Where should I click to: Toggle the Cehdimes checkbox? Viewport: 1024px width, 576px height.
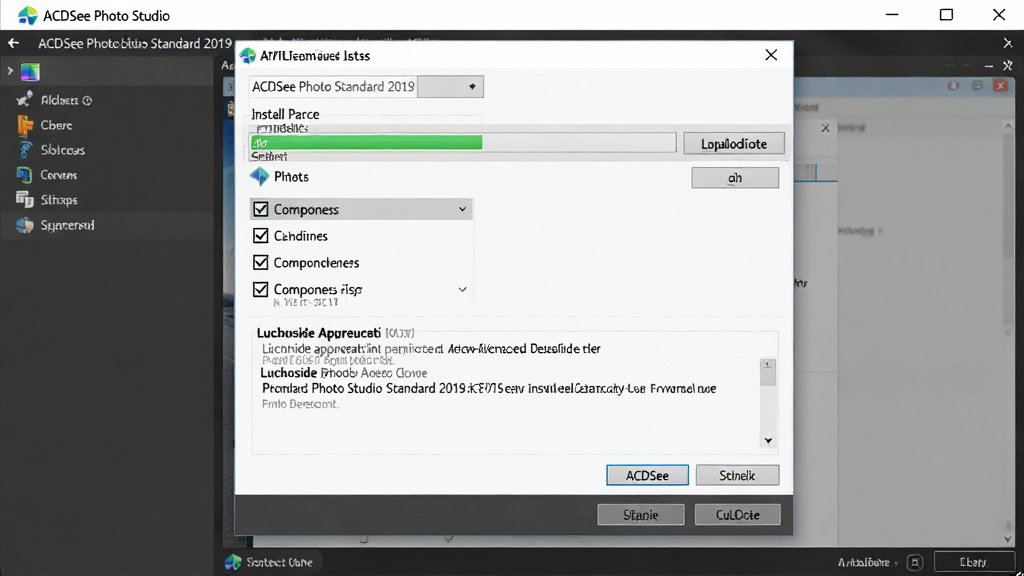tap(261, 236)
